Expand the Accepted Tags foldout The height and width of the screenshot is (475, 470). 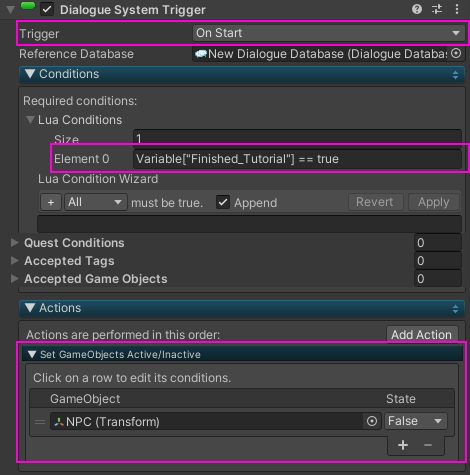tap(14, 260)
